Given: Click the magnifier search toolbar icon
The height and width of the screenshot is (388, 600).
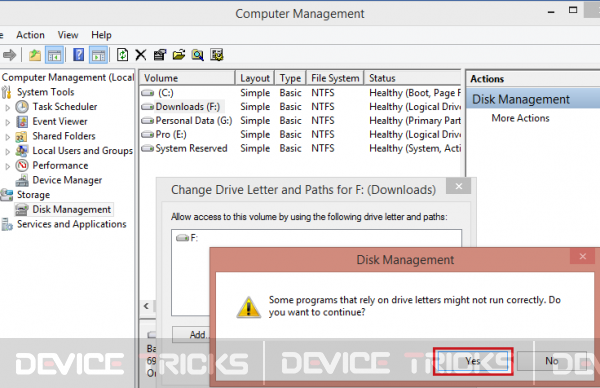Looking at the screenshot, I should tap(197, 55).
